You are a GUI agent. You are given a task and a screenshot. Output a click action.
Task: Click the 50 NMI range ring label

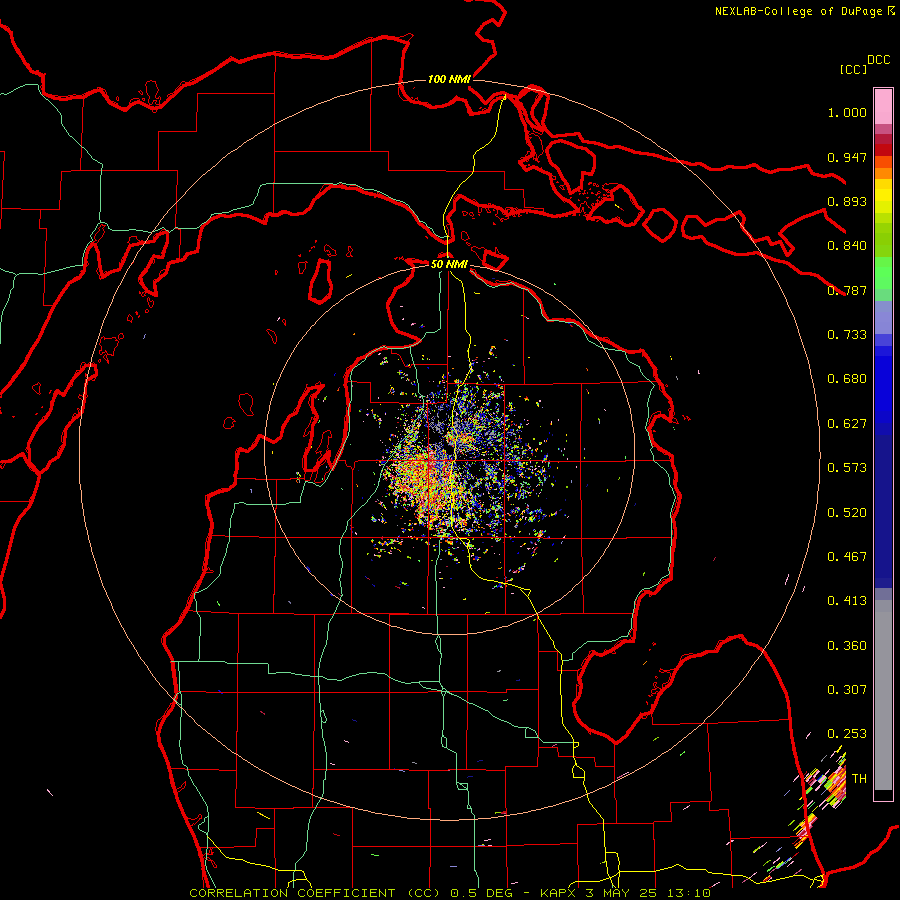pyautogui.click(x=449, y=264)
